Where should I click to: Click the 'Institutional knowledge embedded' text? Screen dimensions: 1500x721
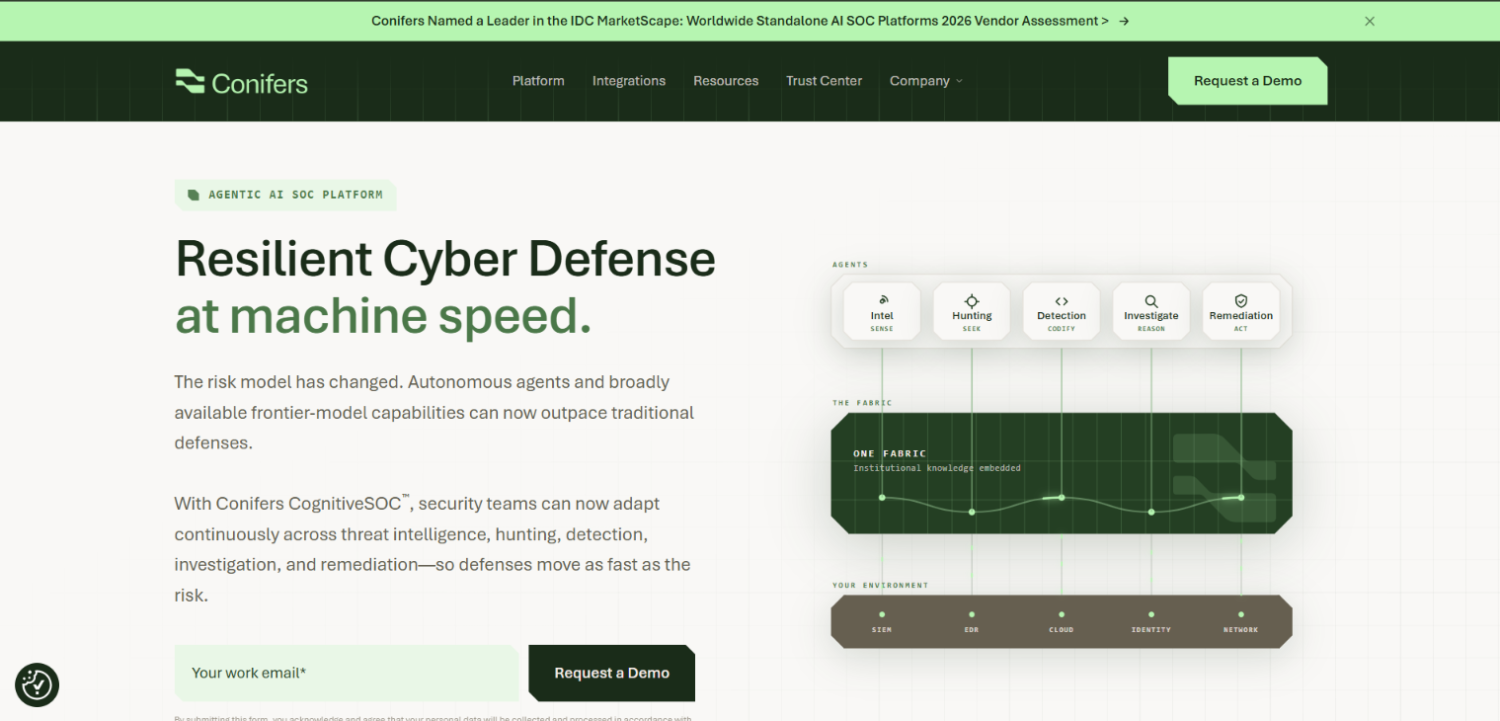[937, 468]
